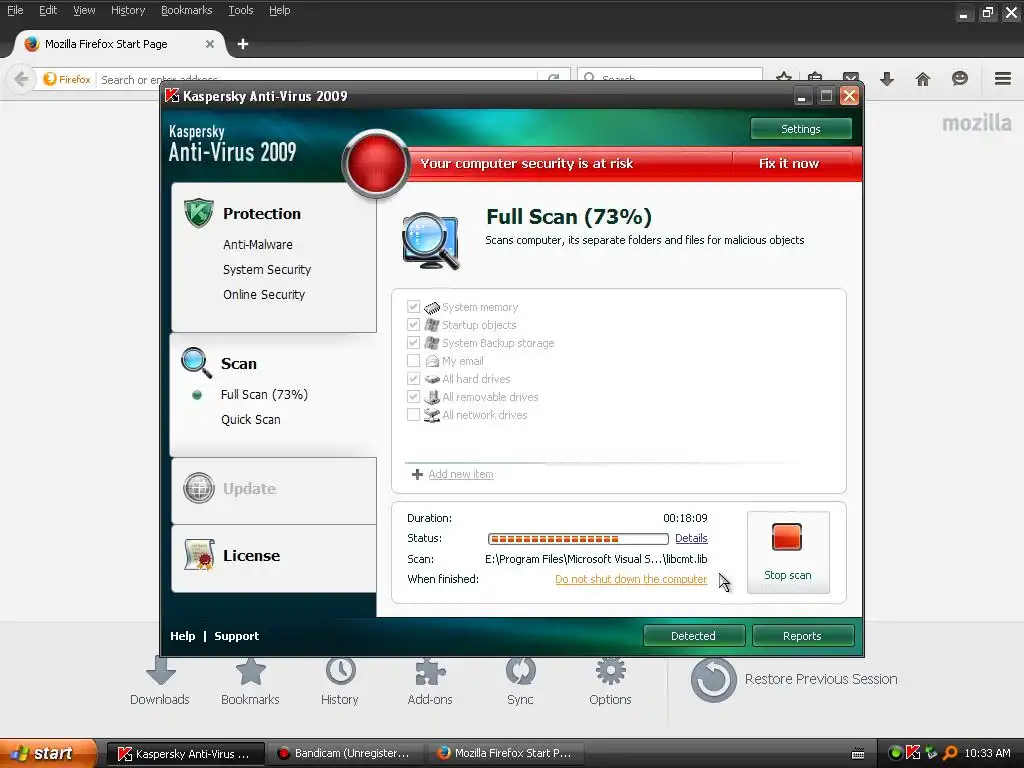Viewport: 1024px width, 768px height.
Task: Click the Scan magnifying glass icon
Action: tap(196, 363)
